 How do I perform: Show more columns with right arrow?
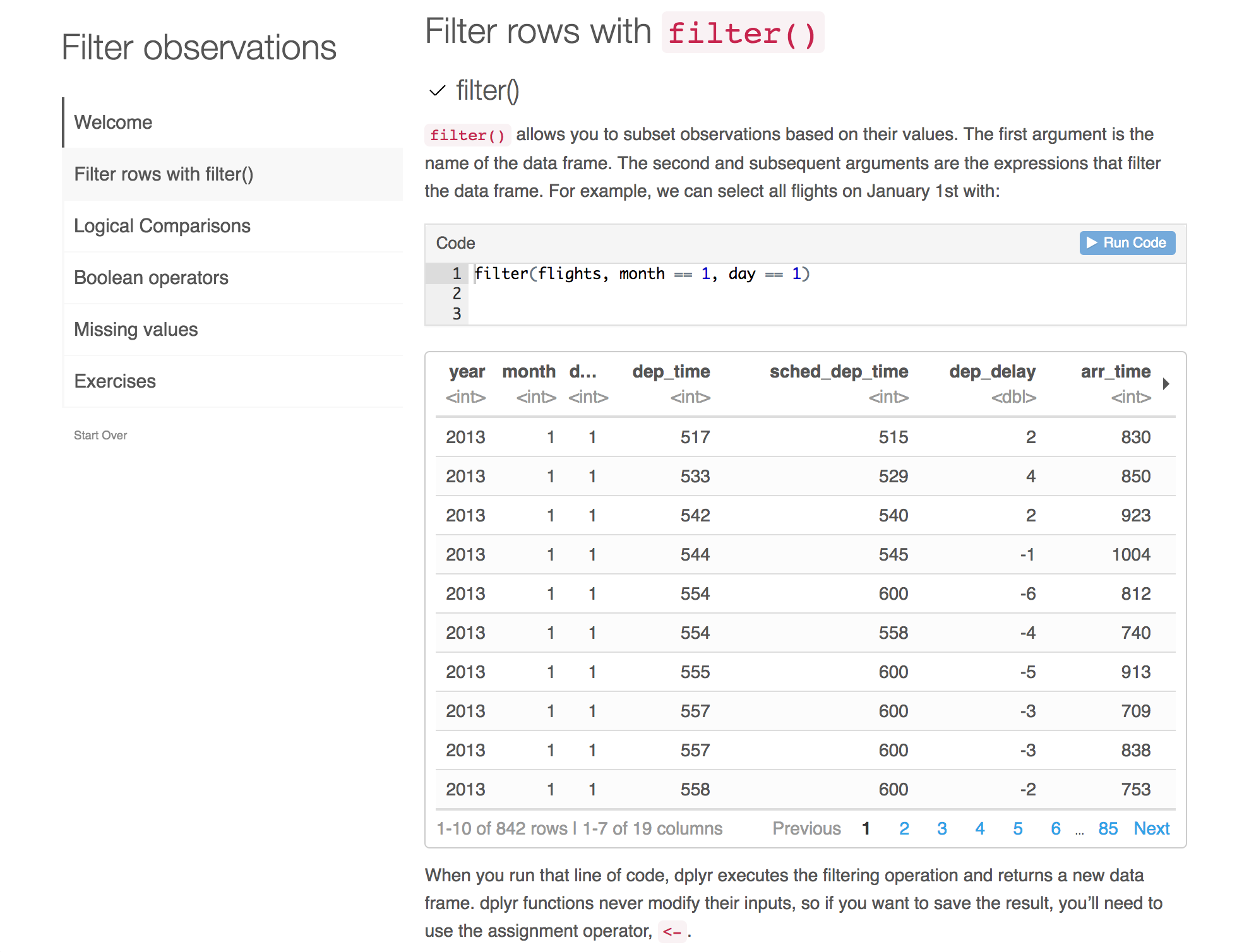[x=1166, y=384]
